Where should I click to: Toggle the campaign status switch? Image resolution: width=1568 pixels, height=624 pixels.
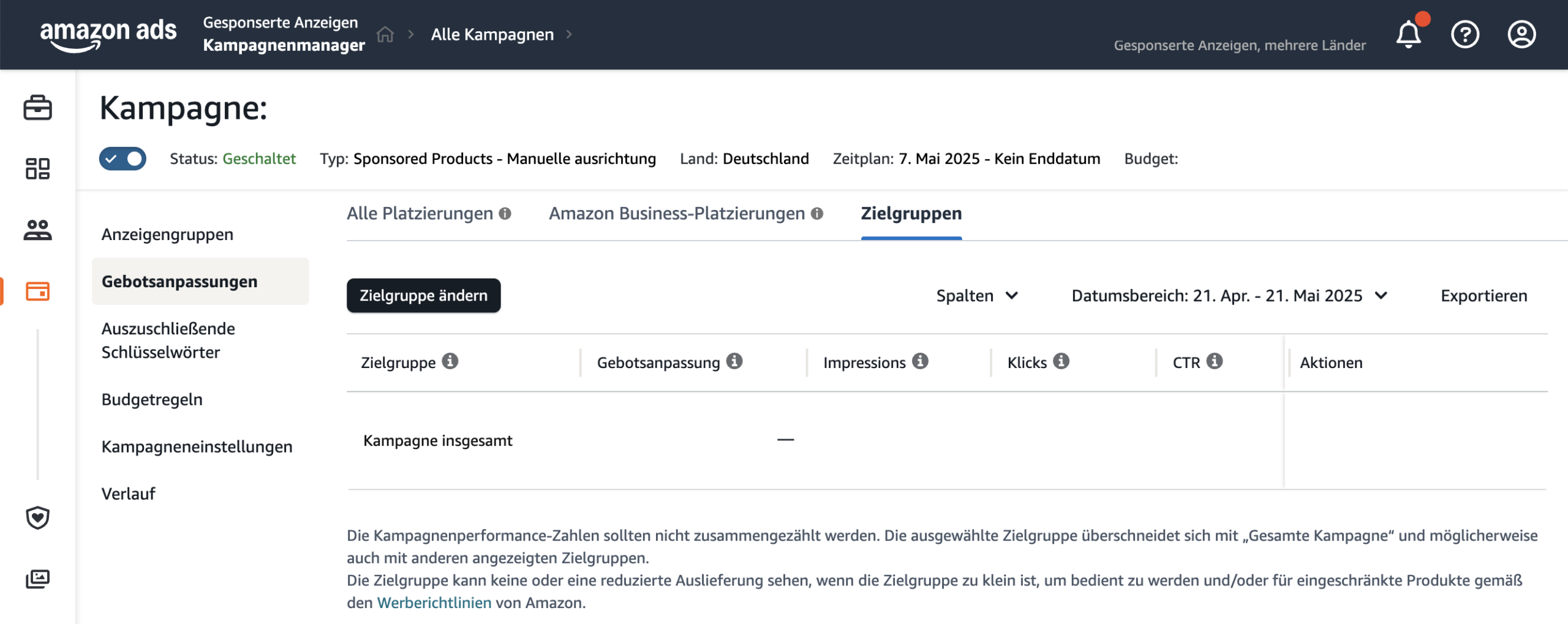123,159
